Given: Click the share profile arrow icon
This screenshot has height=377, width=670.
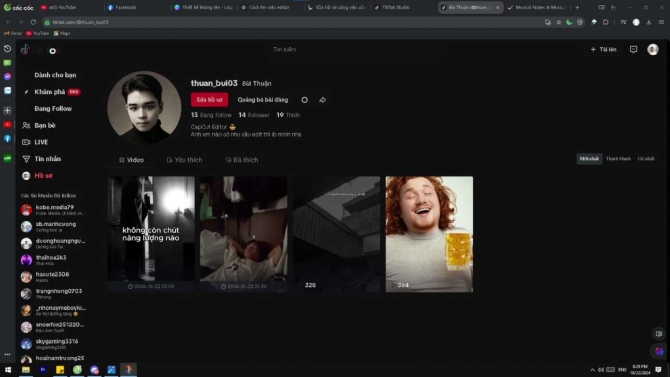Looking at the screenshot, I should [x=323, y=100].
